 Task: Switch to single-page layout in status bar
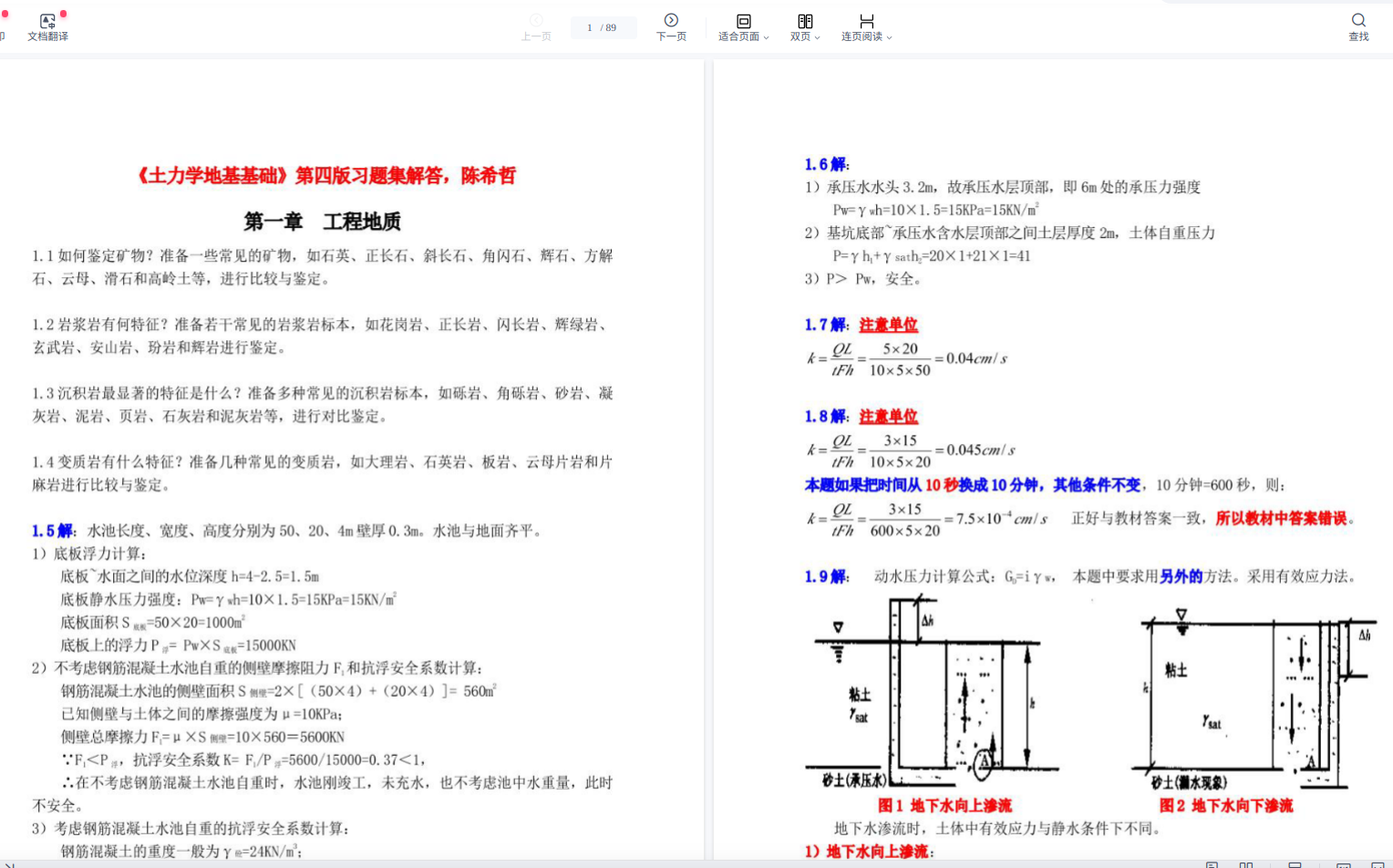click(x=1212, y=864)
